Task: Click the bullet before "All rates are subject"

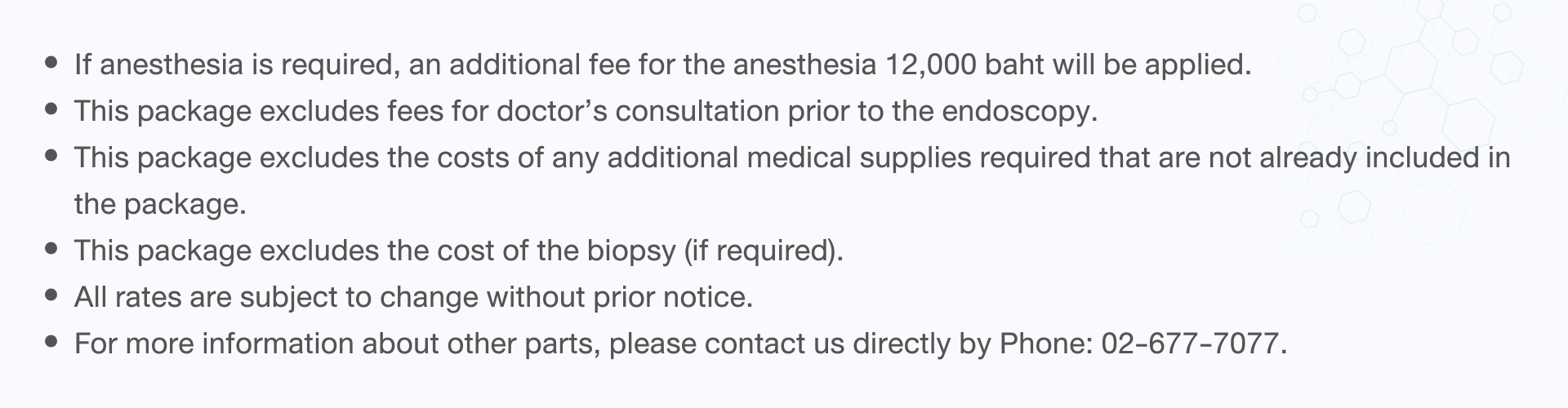Action: 52,295
